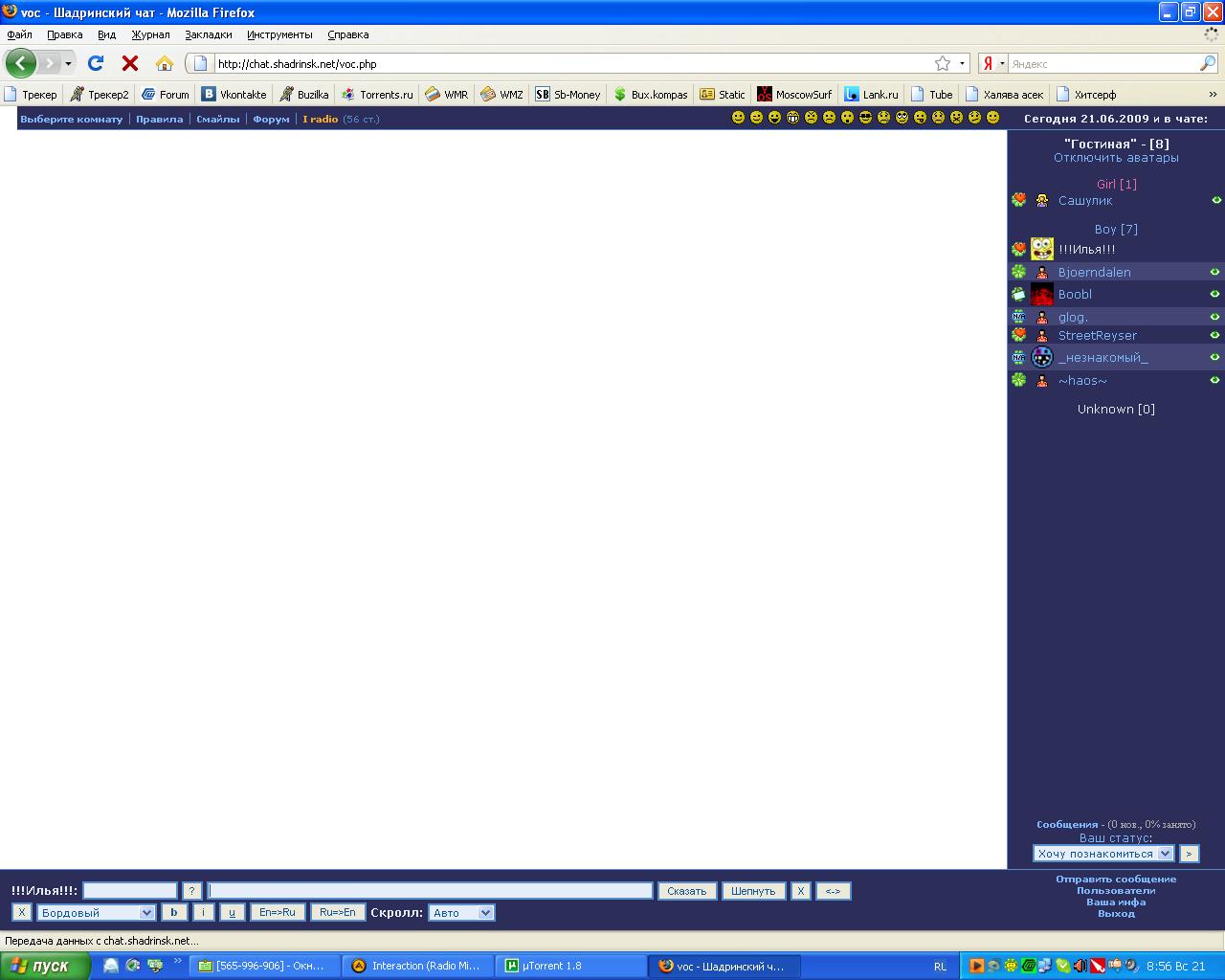Toggle the eye icon next to _незнакомый_
This screenshot has width=1225, height=980.
(1215, 357)
